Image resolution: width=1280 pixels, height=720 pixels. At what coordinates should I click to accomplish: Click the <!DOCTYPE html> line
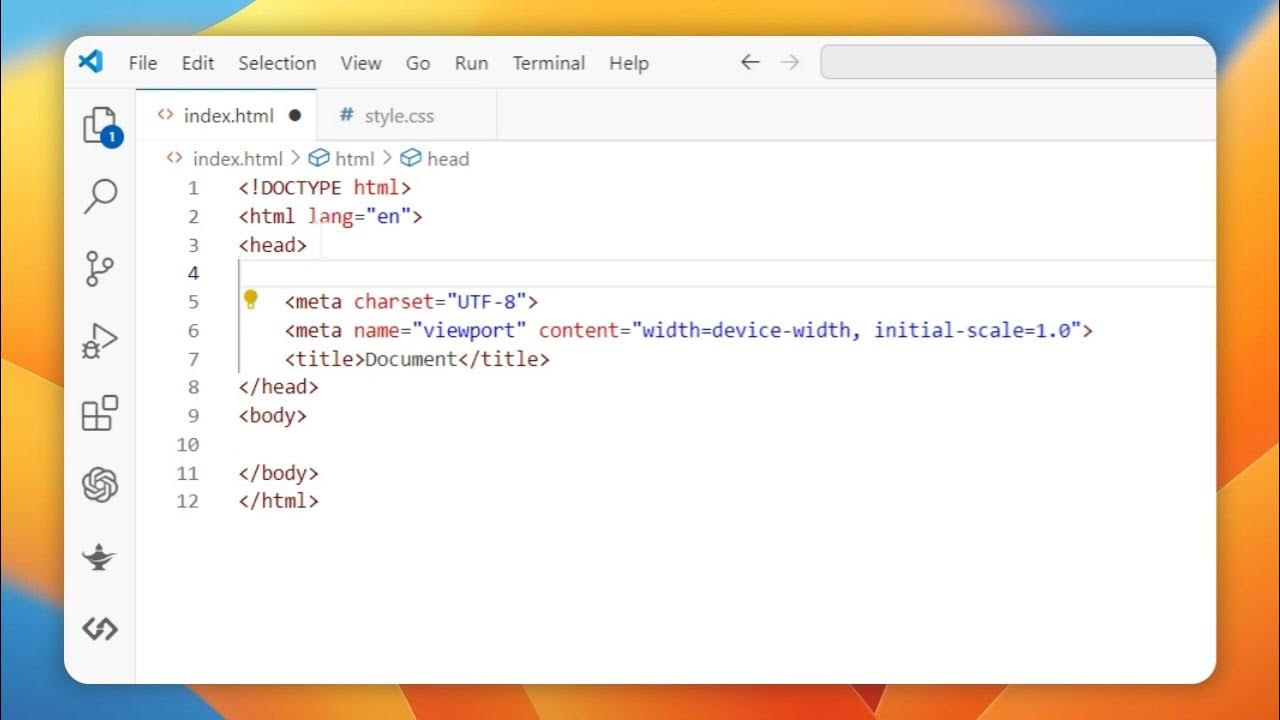[x=325, y=188]
